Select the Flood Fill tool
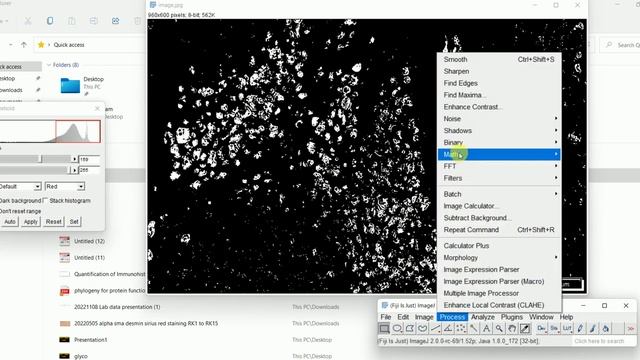 point(605,328)
